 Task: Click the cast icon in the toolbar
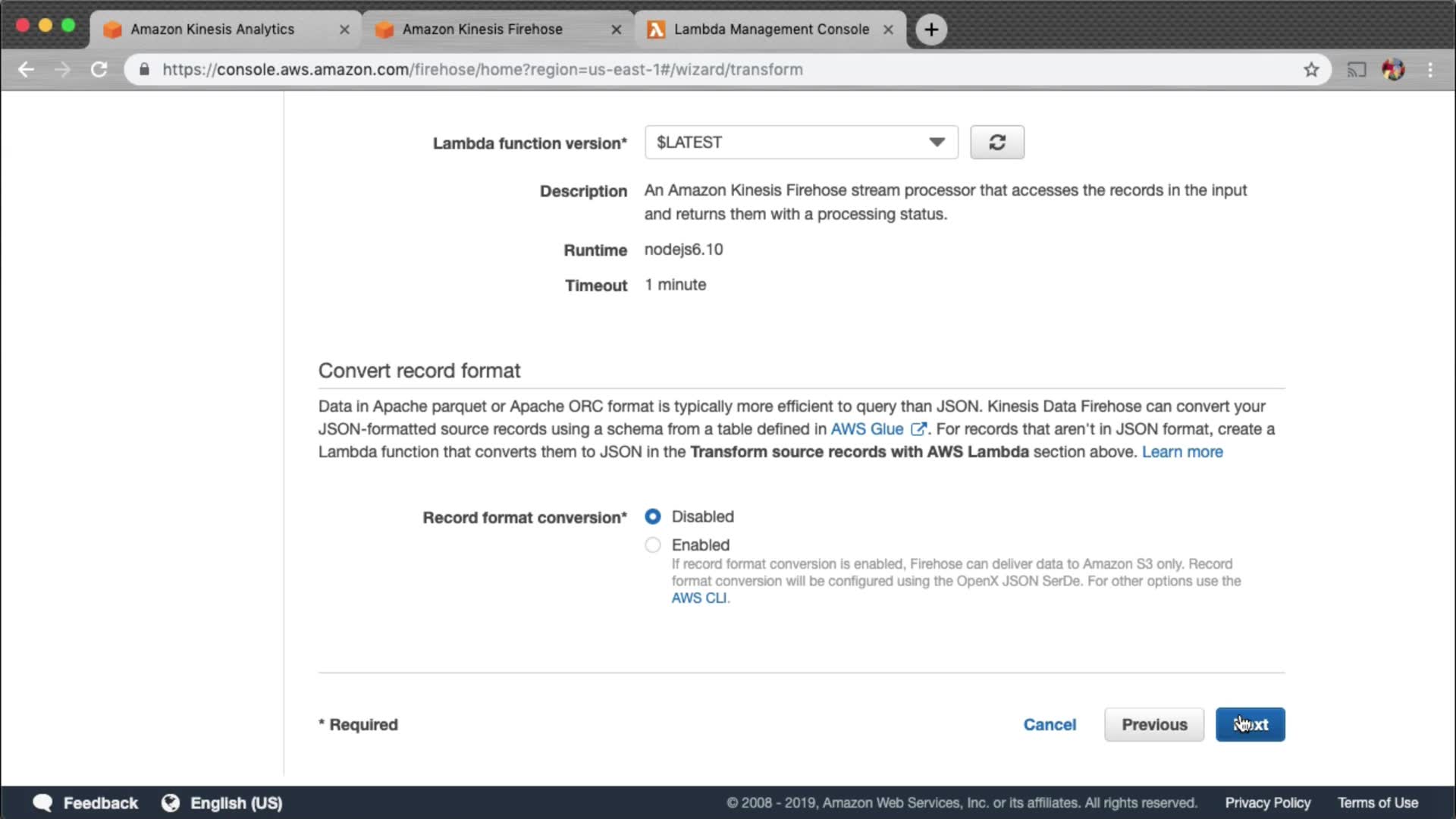pos(1356,70)
